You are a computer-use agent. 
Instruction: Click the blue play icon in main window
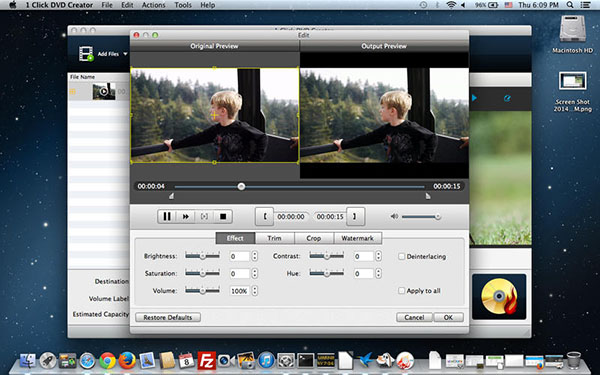tap(474, 98)
